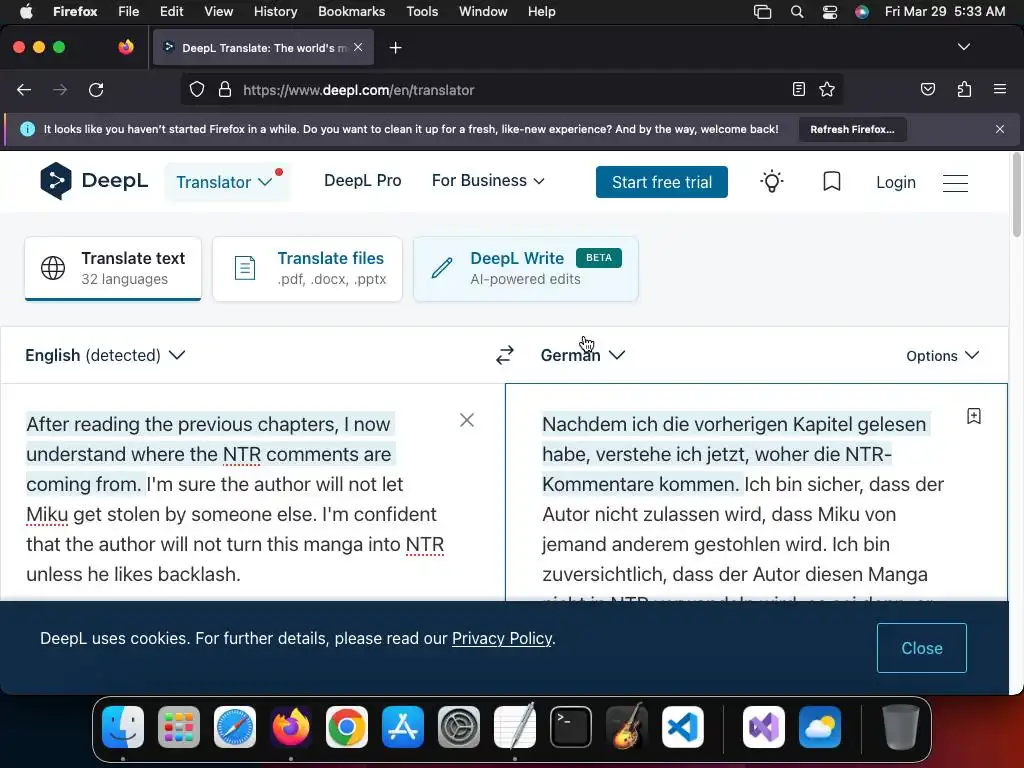Swap source and target languages
The height and width of the screenshot is (768, 1024).
pyautogui.click(x=505, y=355)
